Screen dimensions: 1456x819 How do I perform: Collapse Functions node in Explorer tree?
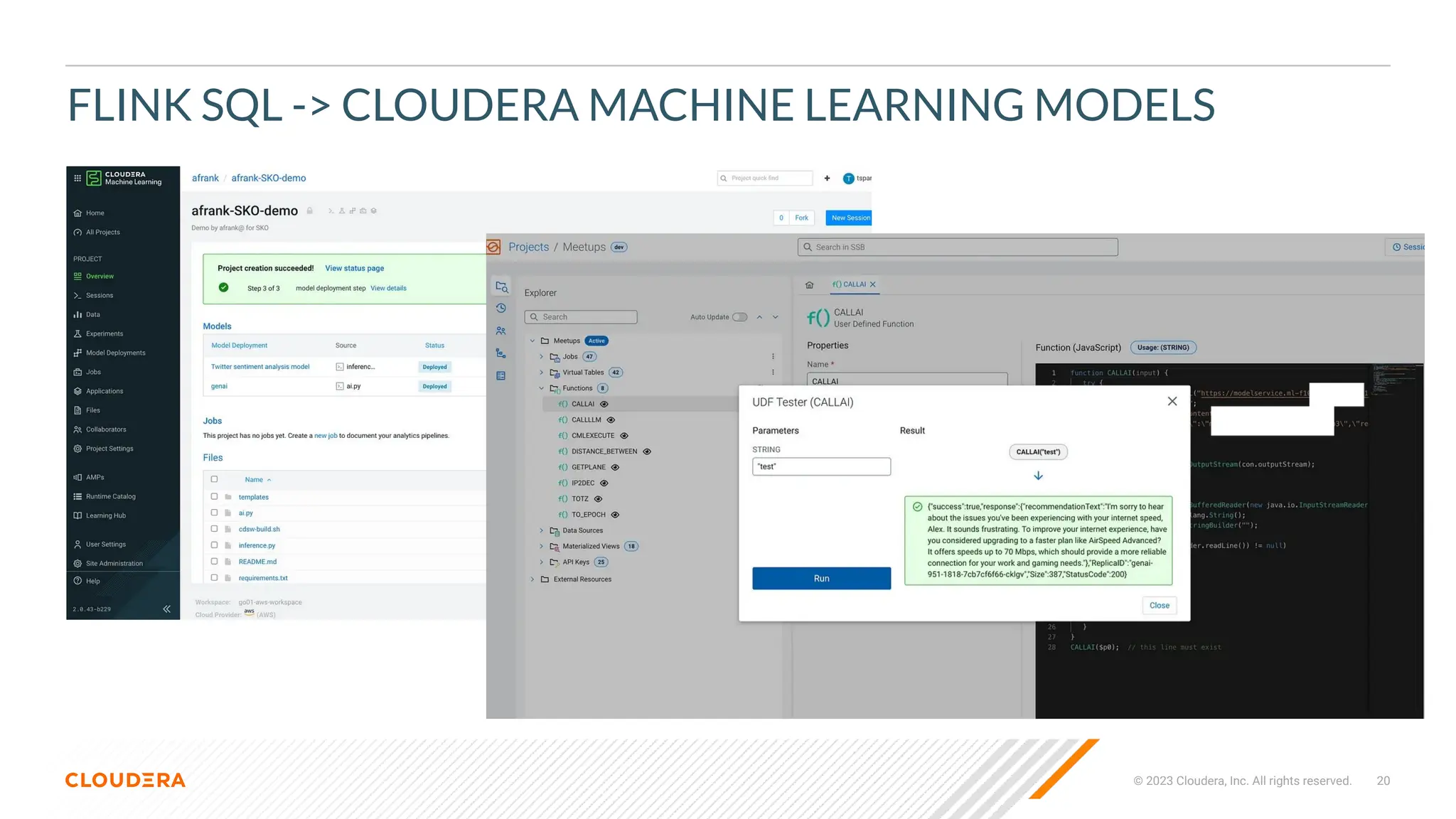coord(541,389)
